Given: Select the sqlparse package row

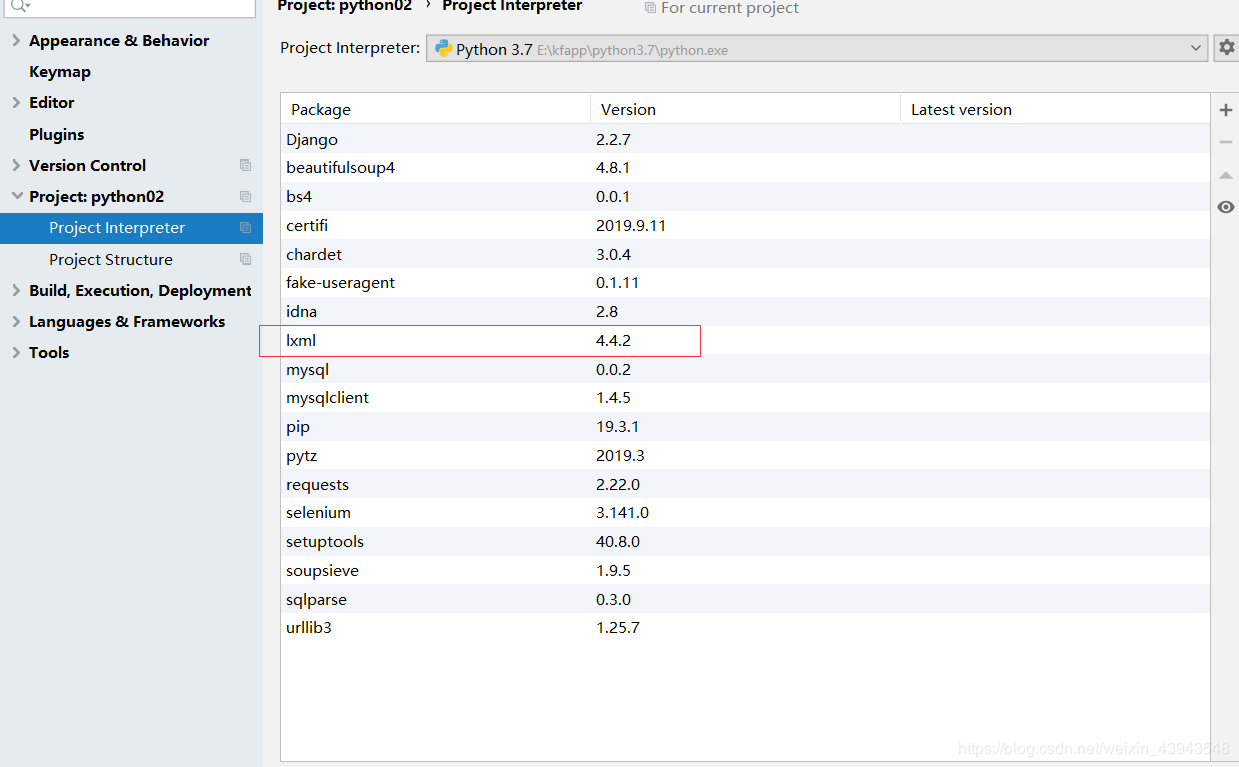Looking at the screenshot, I should point(745,600).
